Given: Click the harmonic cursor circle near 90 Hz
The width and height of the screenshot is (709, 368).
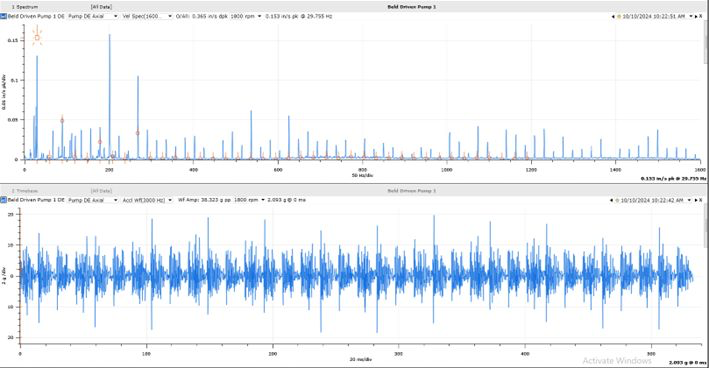Looking at the screenshot, I should tap(62, 120).
